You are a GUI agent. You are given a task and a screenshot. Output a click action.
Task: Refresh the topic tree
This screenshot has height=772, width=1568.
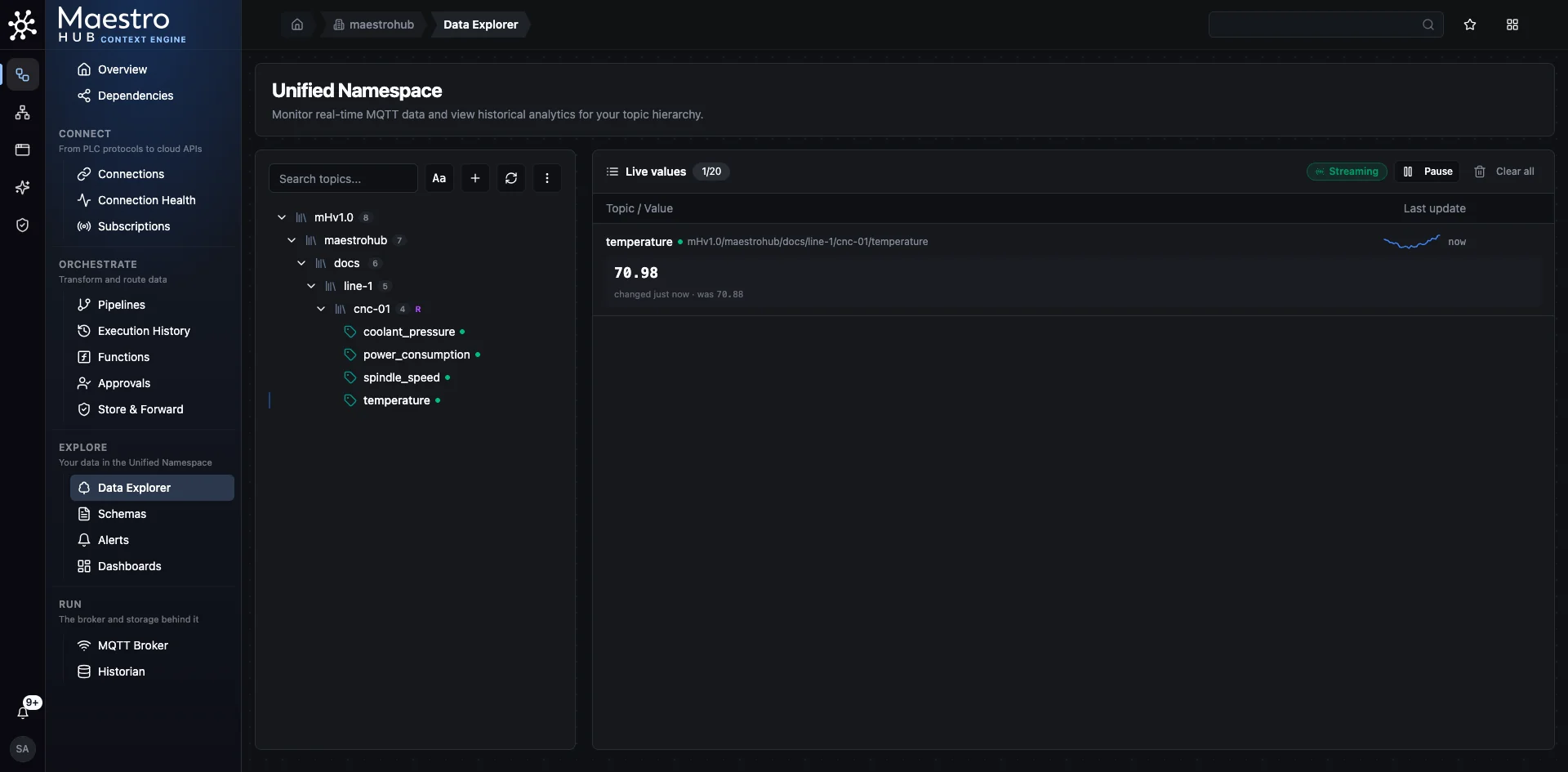511,178
